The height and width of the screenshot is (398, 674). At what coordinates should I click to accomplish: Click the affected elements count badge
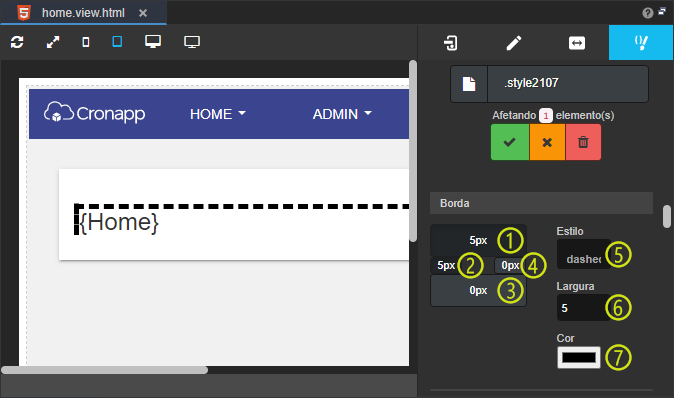546,116
